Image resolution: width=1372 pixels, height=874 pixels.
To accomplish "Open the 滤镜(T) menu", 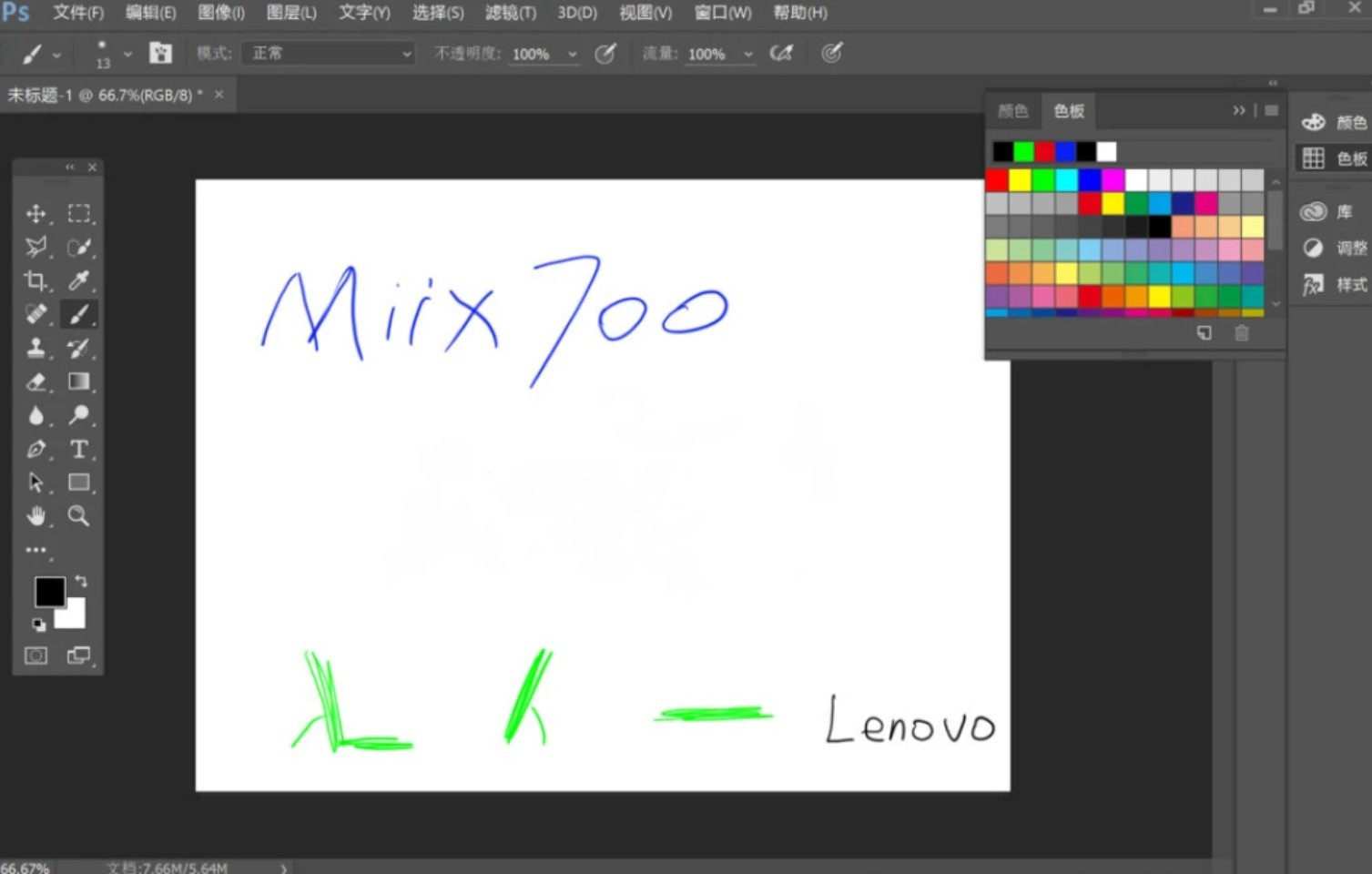I will click(511, 13).
